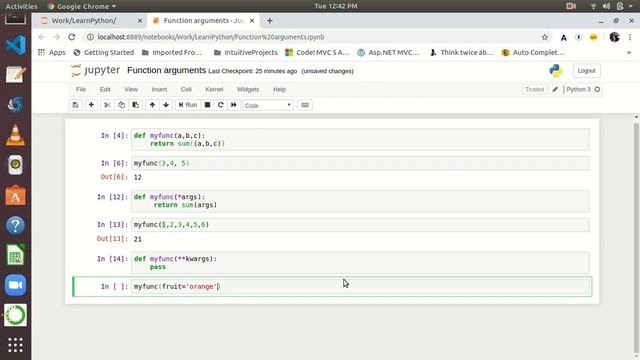Move selected cell down arrow
The width and height of the screenshot is (640, 360).
point(166,105)
